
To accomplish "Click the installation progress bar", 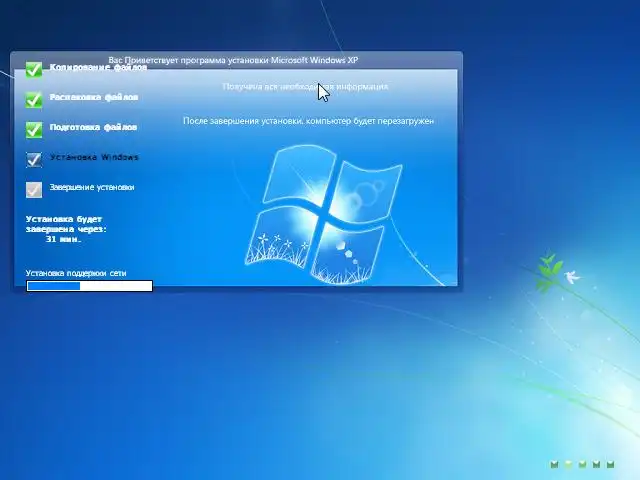I will (89, 286).
